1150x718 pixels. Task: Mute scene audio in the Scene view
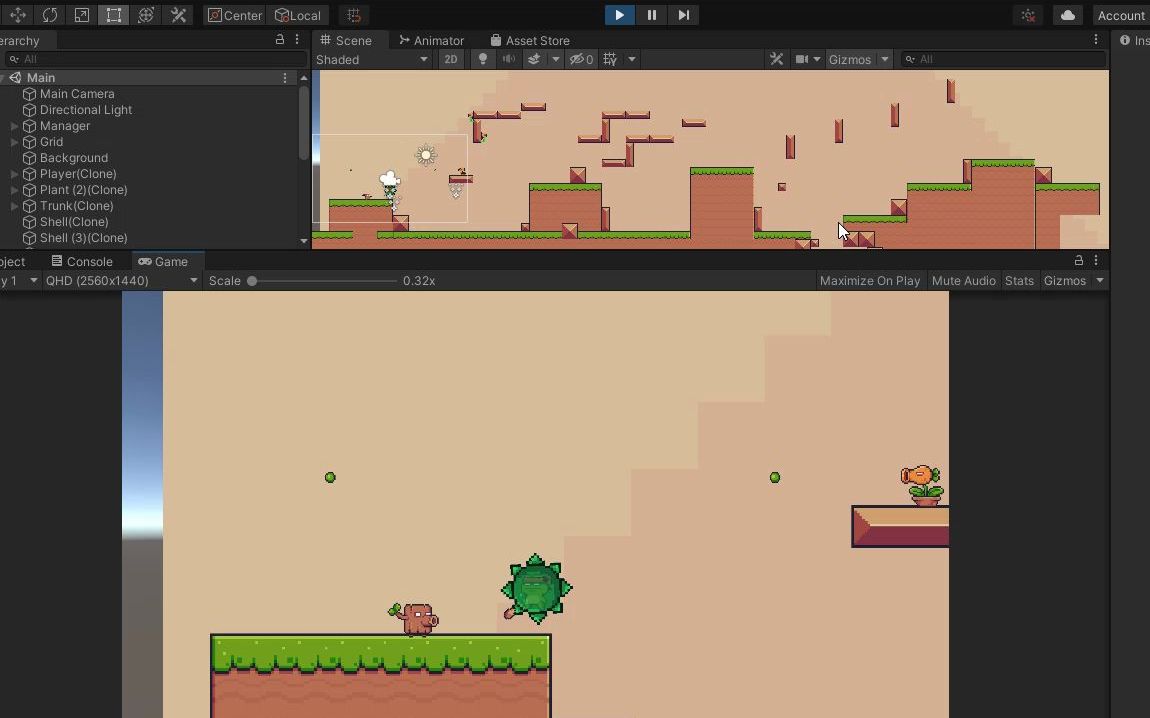pyautogui.click(x=509, y=59)
